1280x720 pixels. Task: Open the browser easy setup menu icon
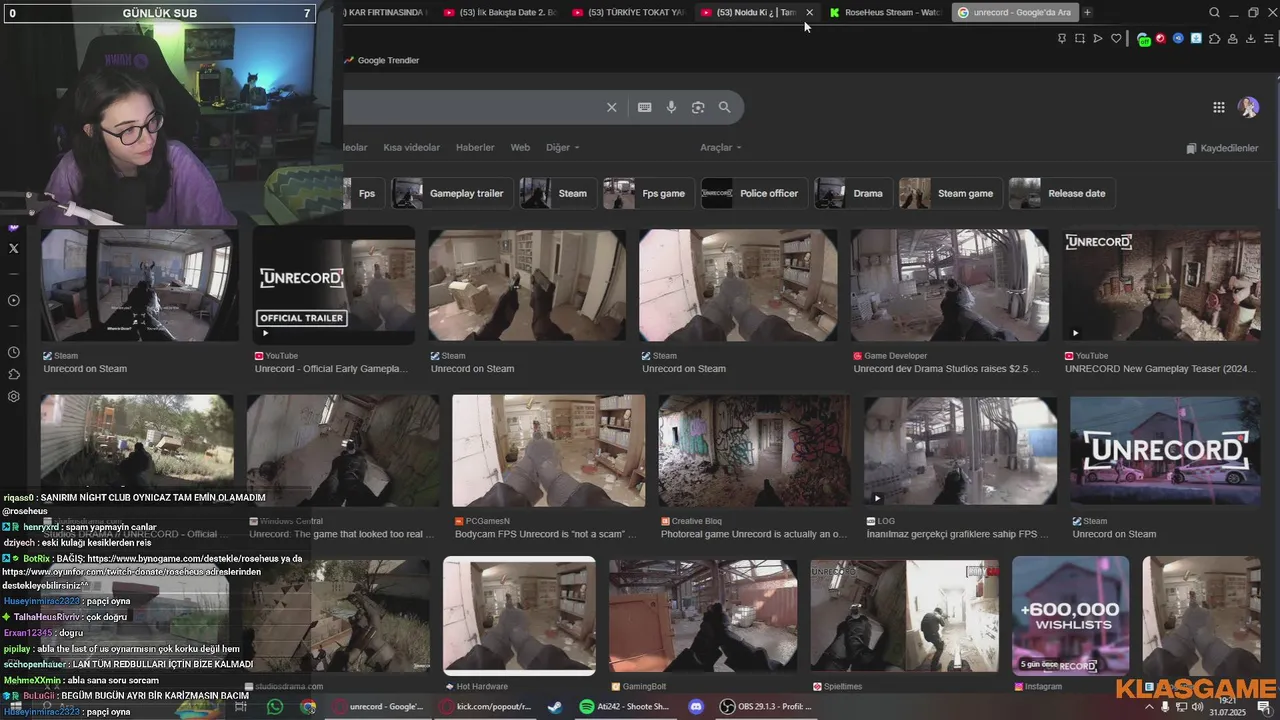click(x=1268, y=38)
